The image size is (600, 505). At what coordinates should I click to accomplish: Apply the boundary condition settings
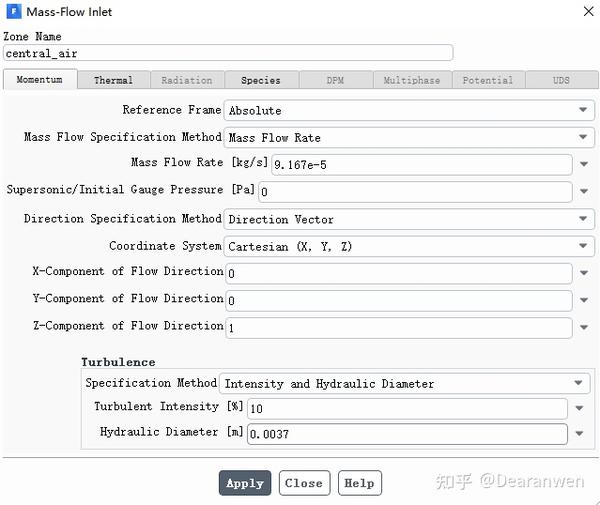point(245,483)
